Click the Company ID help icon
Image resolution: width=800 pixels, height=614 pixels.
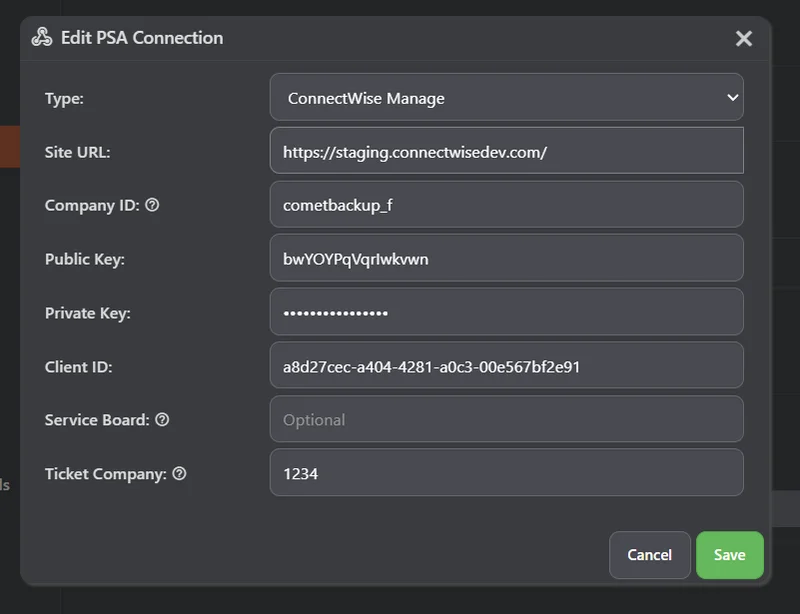coord(152,205)
